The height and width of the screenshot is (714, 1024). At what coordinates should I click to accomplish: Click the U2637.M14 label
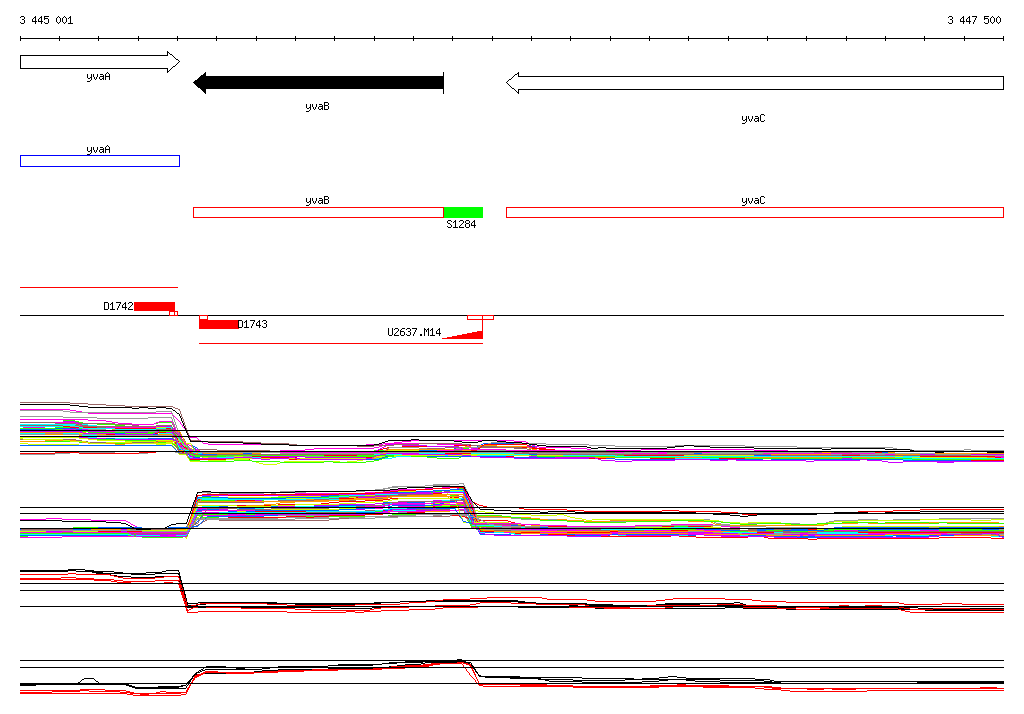tap(414, 332)
